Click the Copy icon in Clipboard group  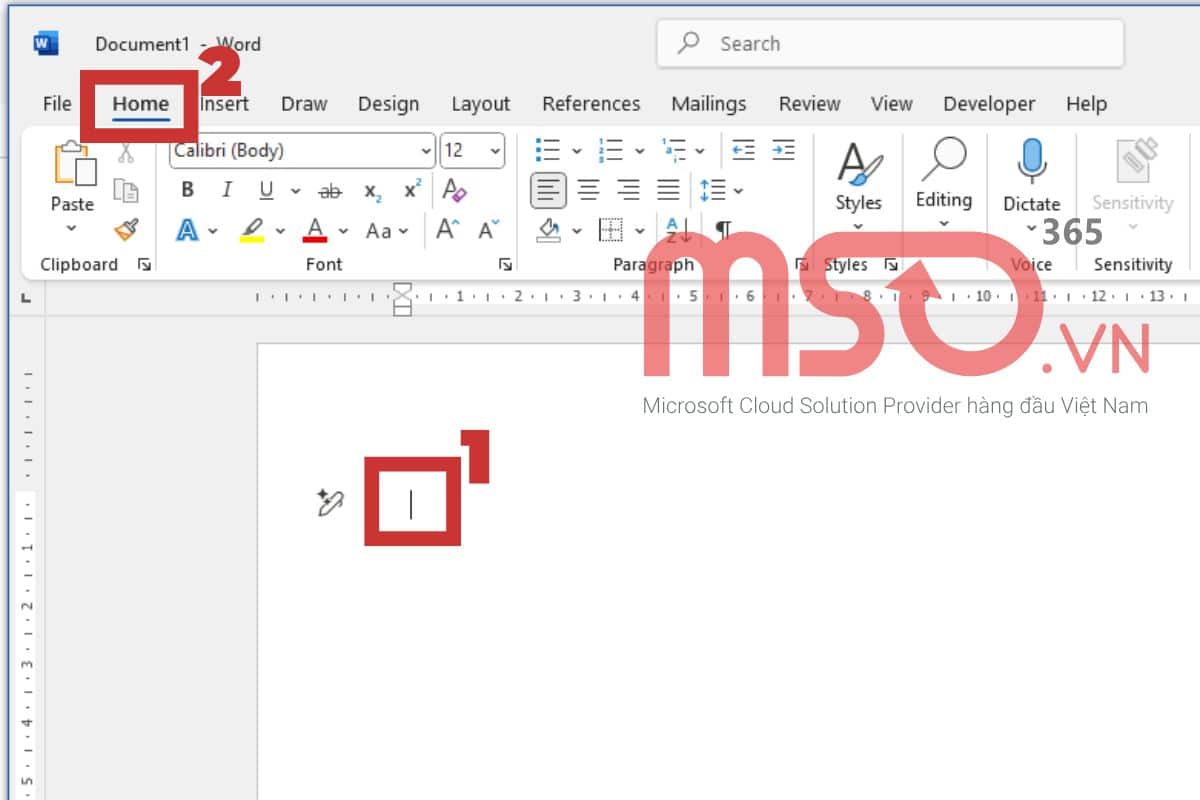pos(126,191)
